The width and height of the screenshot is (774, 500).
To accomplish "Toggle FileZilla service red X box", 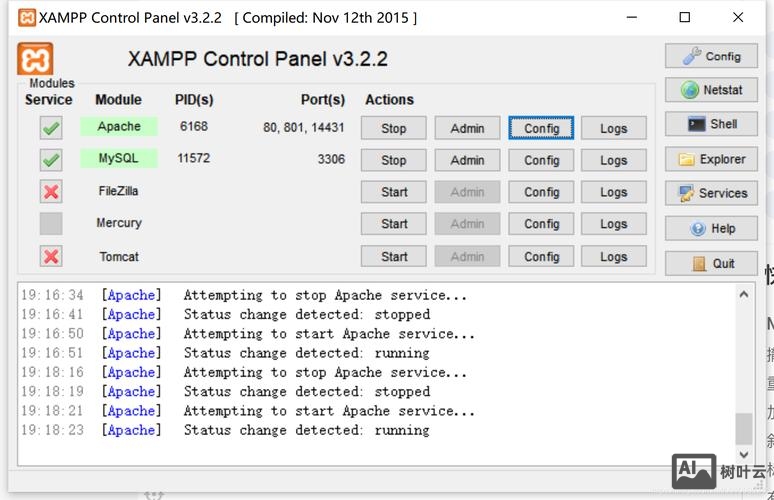I will [x=51, y=192].
